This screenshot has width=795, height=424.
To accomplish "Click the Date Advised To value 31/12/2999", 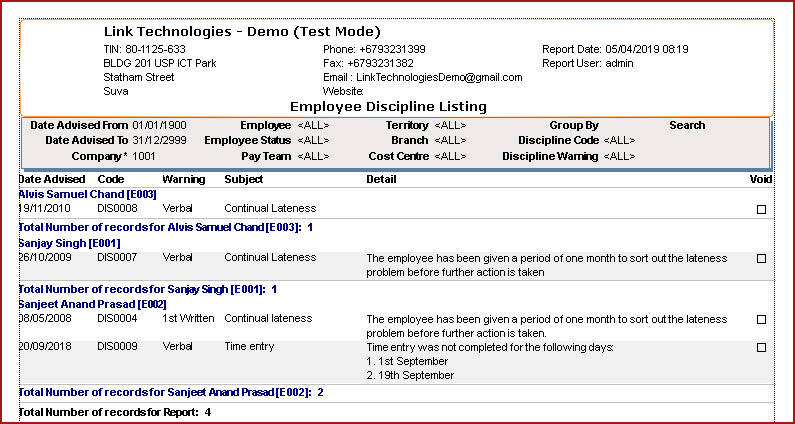I will [159, 141].
